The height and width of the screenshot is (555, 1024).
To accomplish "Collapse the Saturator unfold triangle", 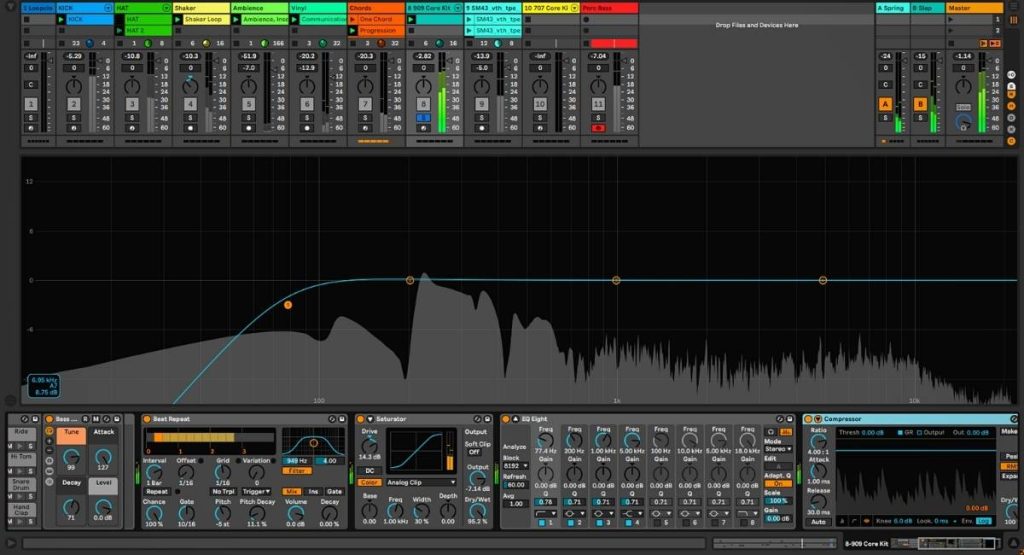I will click(x=370, y=419).
